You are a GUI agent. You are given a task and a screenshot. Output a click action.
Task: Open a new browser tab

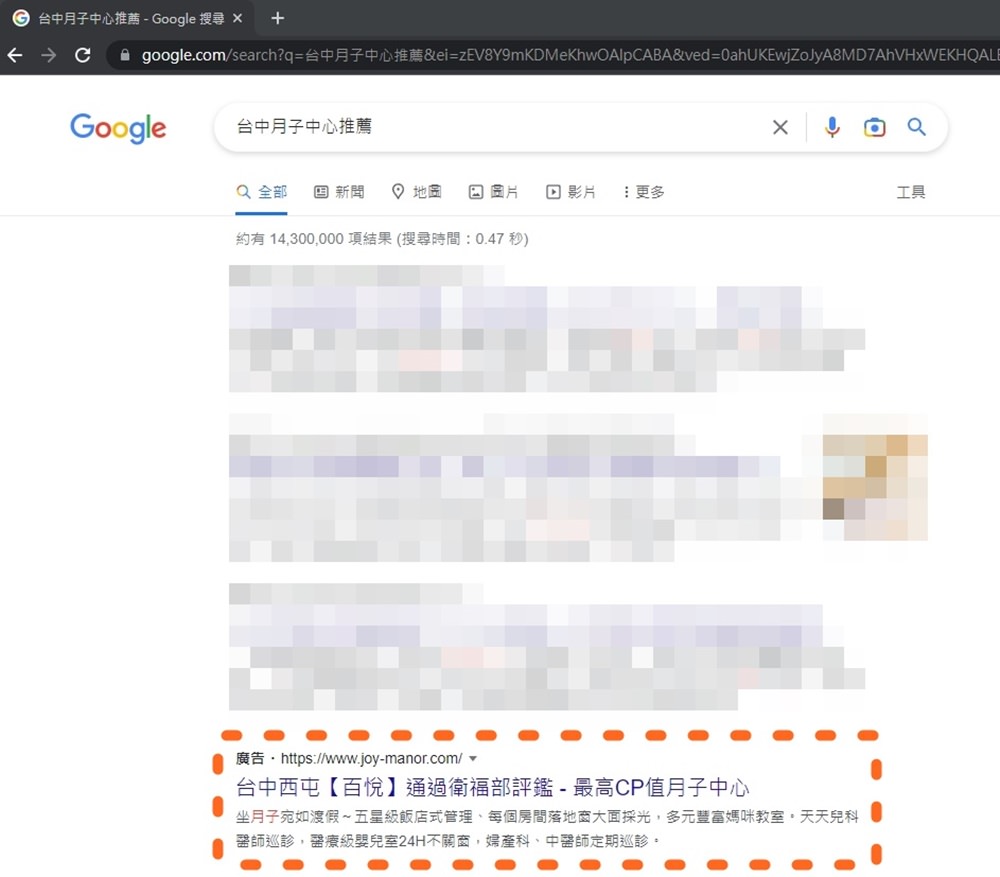click(277, 18)
